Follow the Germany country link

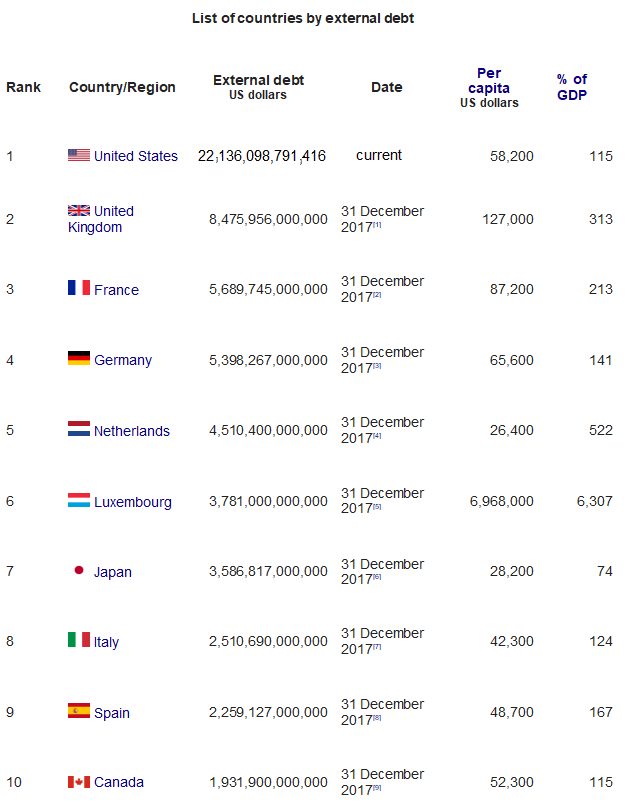(123, 360)
